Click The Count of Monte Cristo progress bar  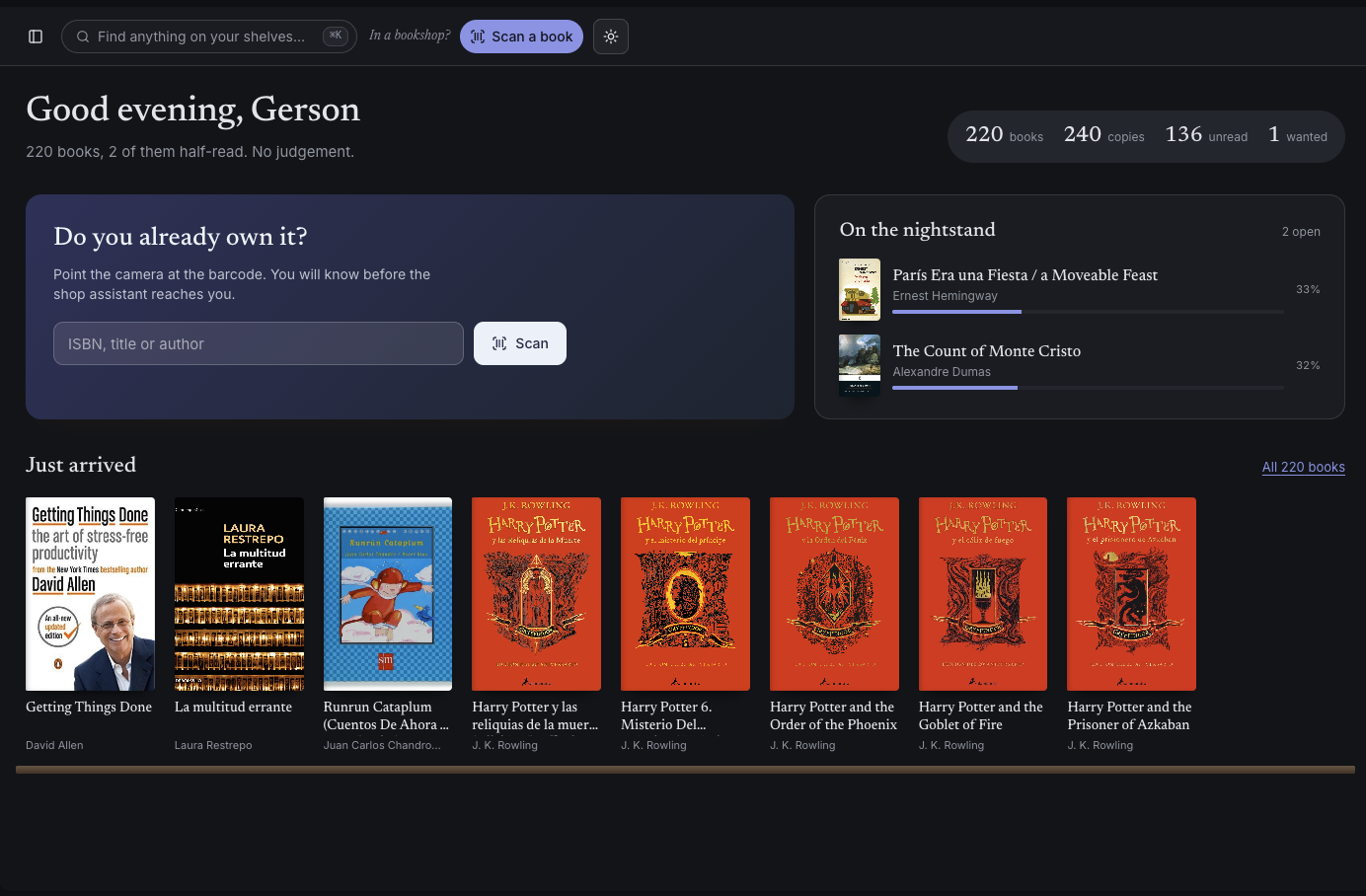(x=1089, y=388)
